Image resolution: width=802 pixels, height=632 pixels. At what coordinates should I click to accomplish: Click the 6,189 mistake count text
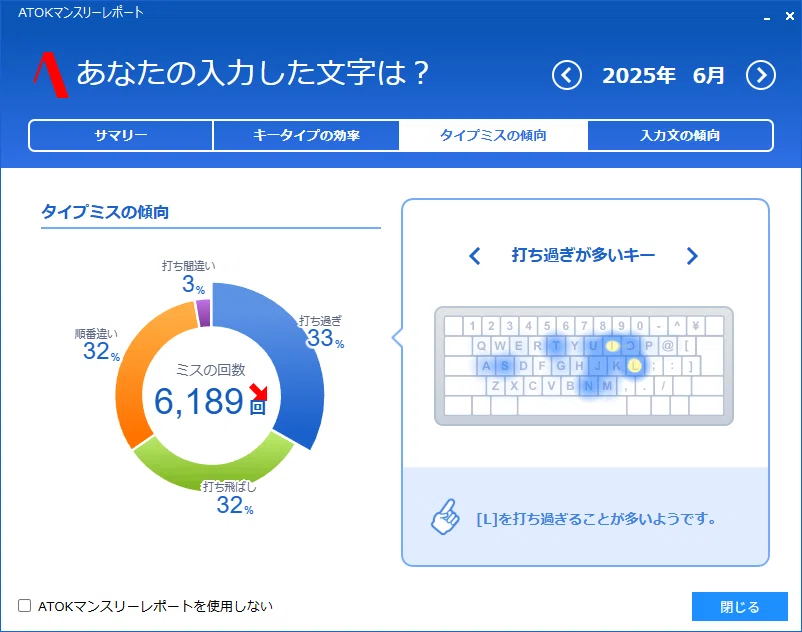coord(199,401)
